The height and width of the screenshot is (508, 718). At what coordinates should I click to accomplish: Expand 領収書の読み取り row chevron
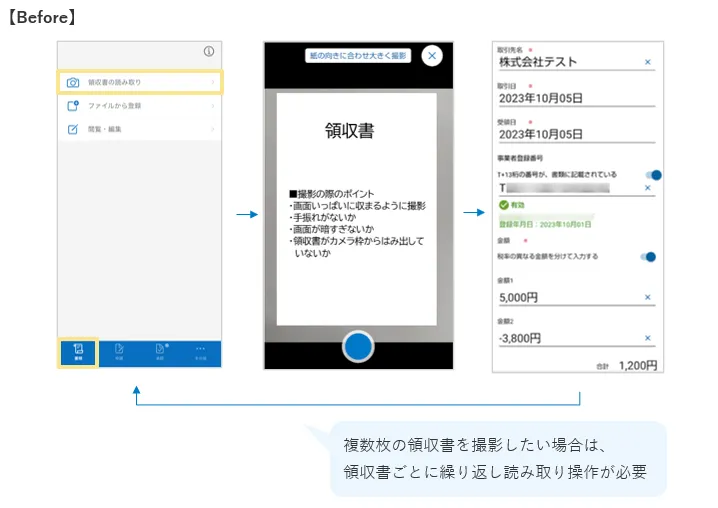pyautogui.click(x=212, y=81)
